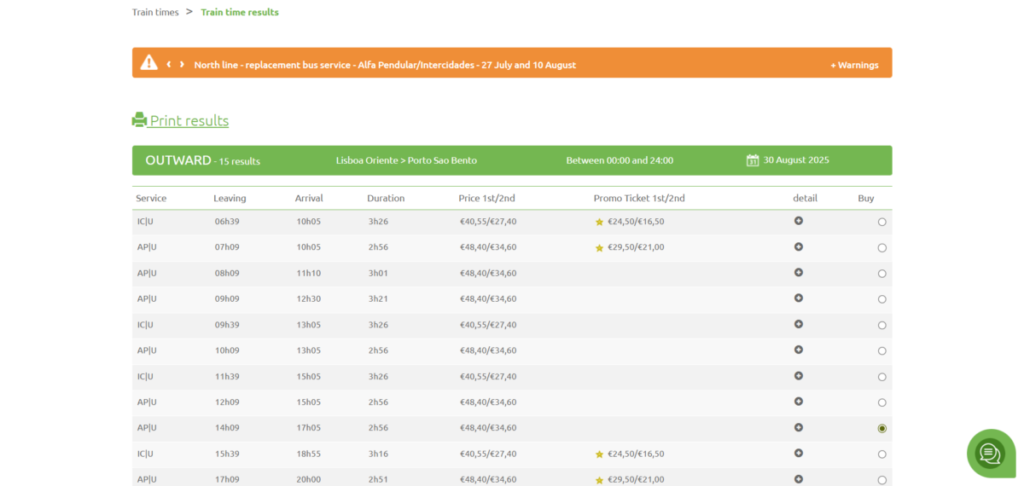Select the 12h09 train to buy
This screenshot has width=1024, height=486.
[x=882, y=402]
